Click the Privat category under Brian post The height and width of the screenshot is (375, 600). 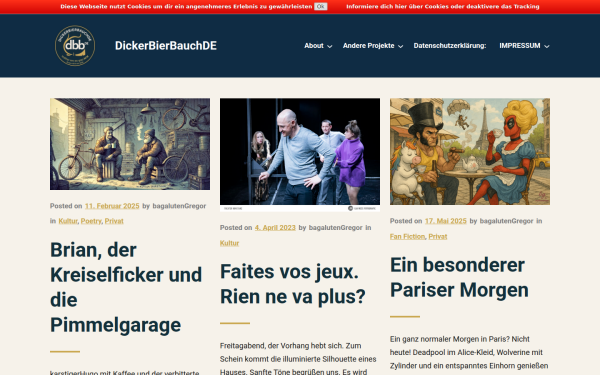(x=114, y=221)
